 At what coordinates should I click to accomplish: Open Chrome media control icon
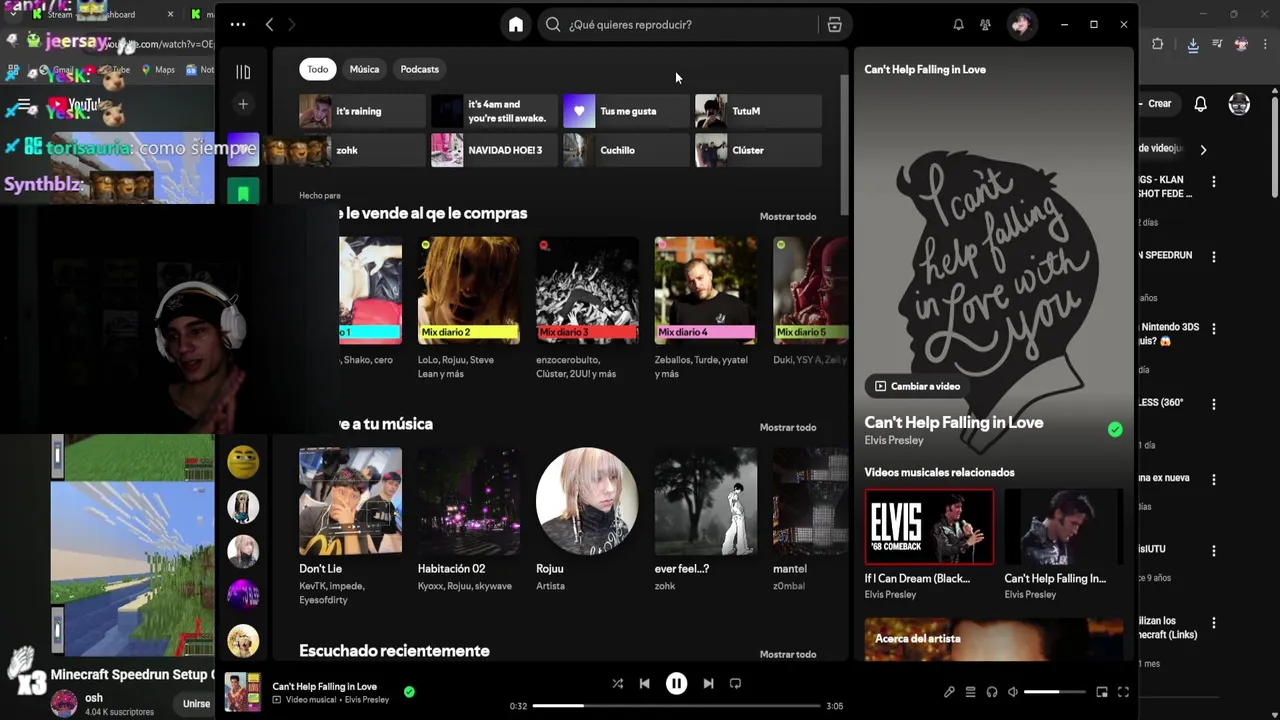tap(1217, 45)
